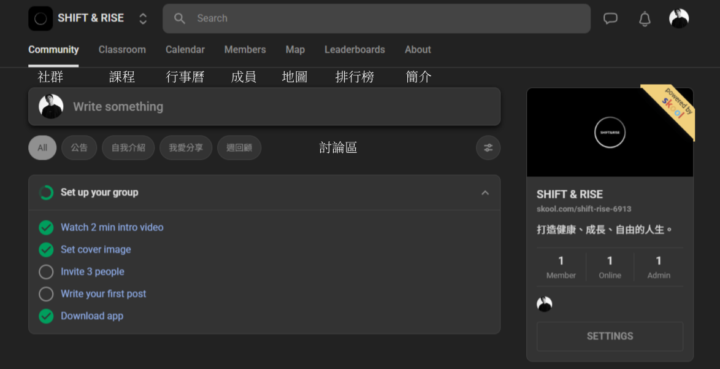
Task: Toggle the Set cover image check
Action: 46,250
